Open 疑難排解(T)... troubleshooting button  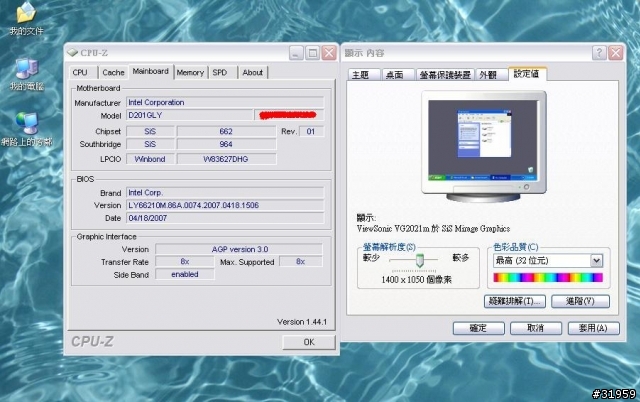(x=514, y=301)
